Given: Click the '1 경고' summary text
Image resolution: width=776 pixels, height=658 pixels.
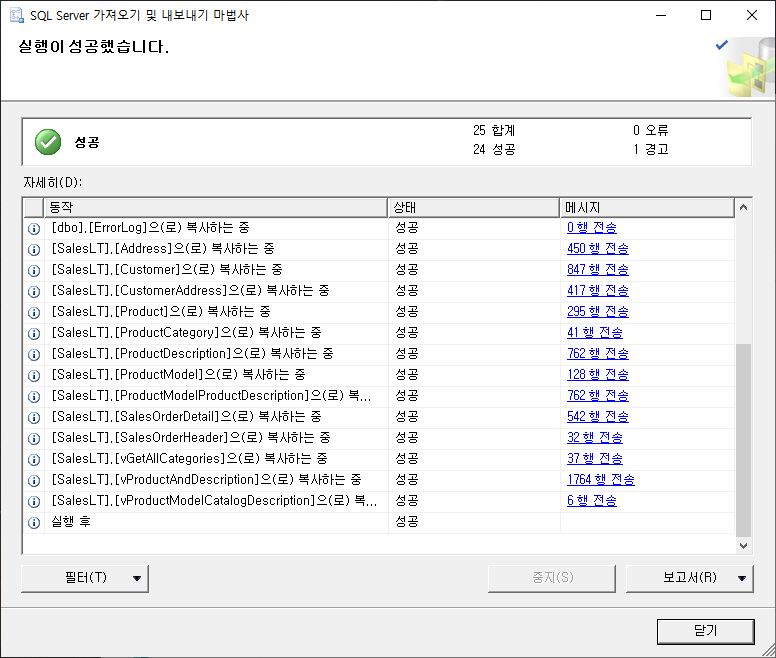Looking at the screenshot, I should coord(651,149).
